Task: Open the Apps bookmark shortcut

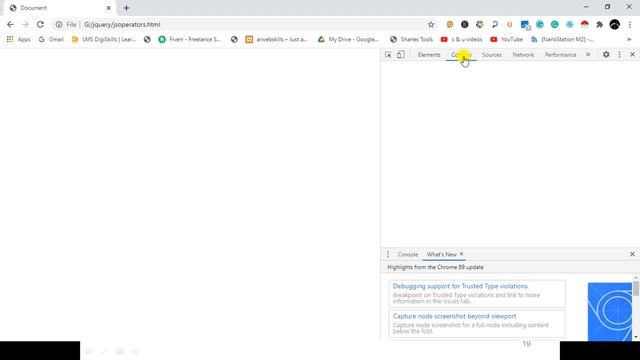Action: [x=18, y=39]
